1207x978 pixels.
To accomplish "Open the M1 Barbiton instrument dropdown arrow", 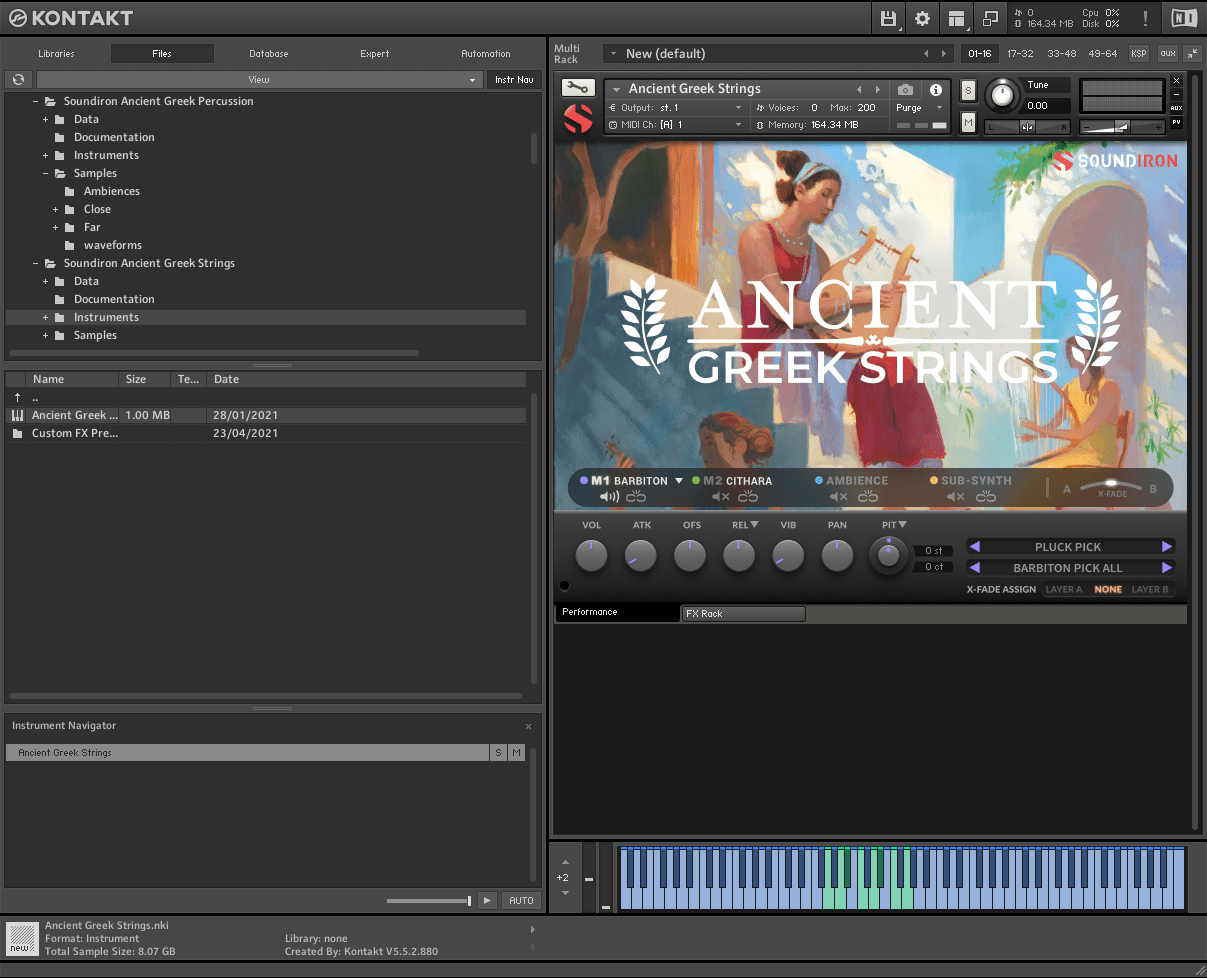I will [679, 481].
